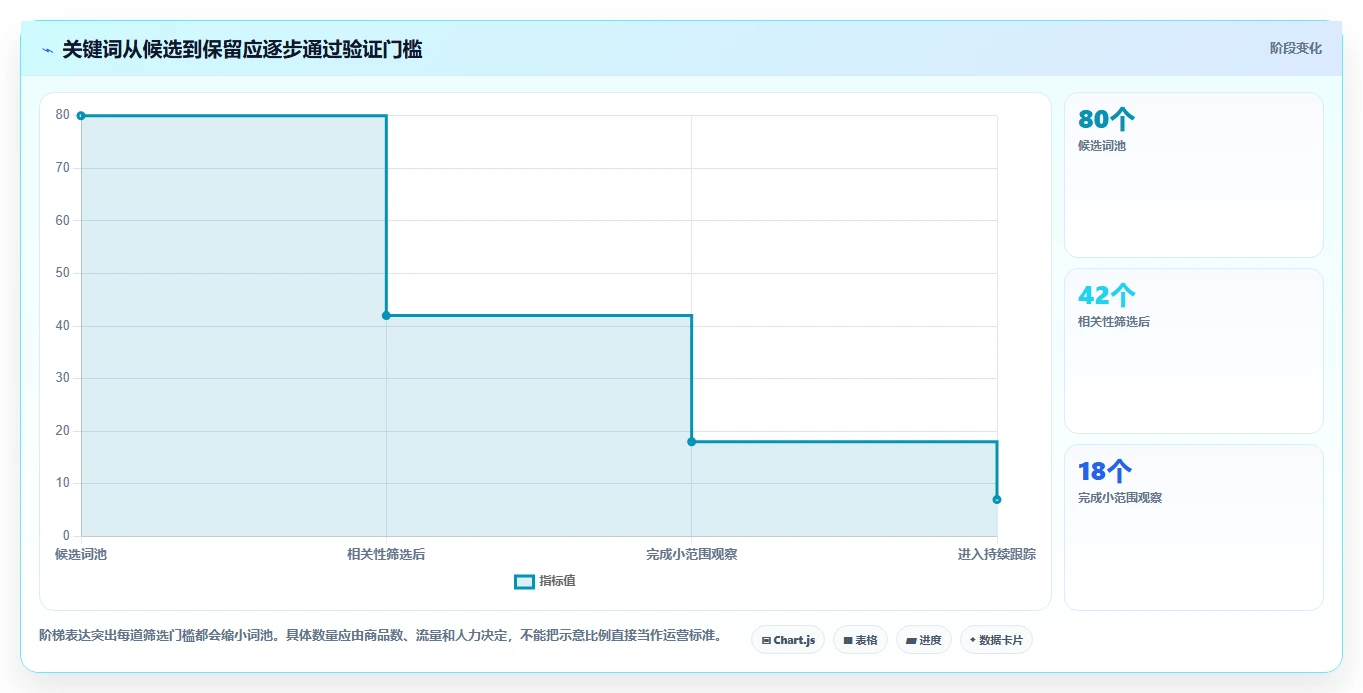
Task: Click the title 关键词从候选到保留应逐步通过验证门槛
Action: pyautogui.click(x=242, y=50)
